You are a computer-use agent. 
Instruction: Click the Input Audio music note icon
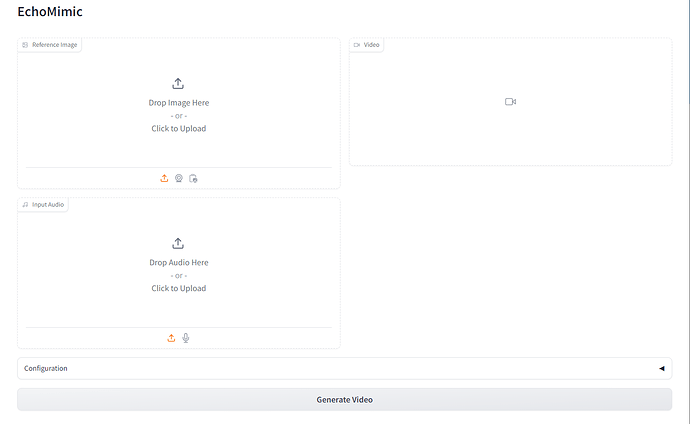click(25, 205)
